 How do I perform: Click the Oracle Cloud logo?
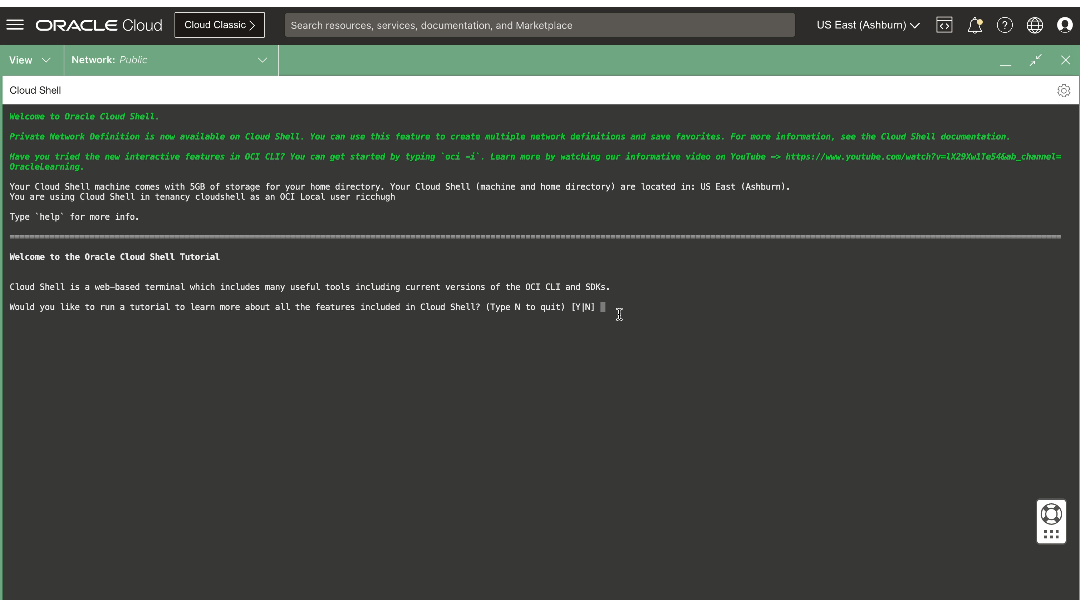tap(97, 25)
